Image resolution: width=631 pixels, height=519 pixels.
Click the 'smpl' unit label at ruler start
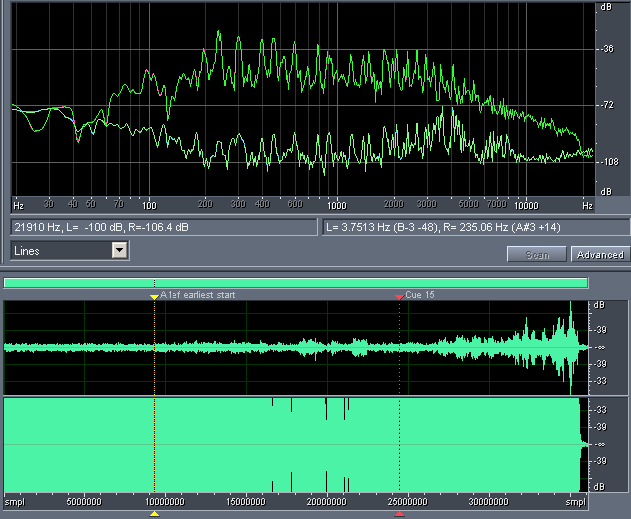(x=14, y=502)
